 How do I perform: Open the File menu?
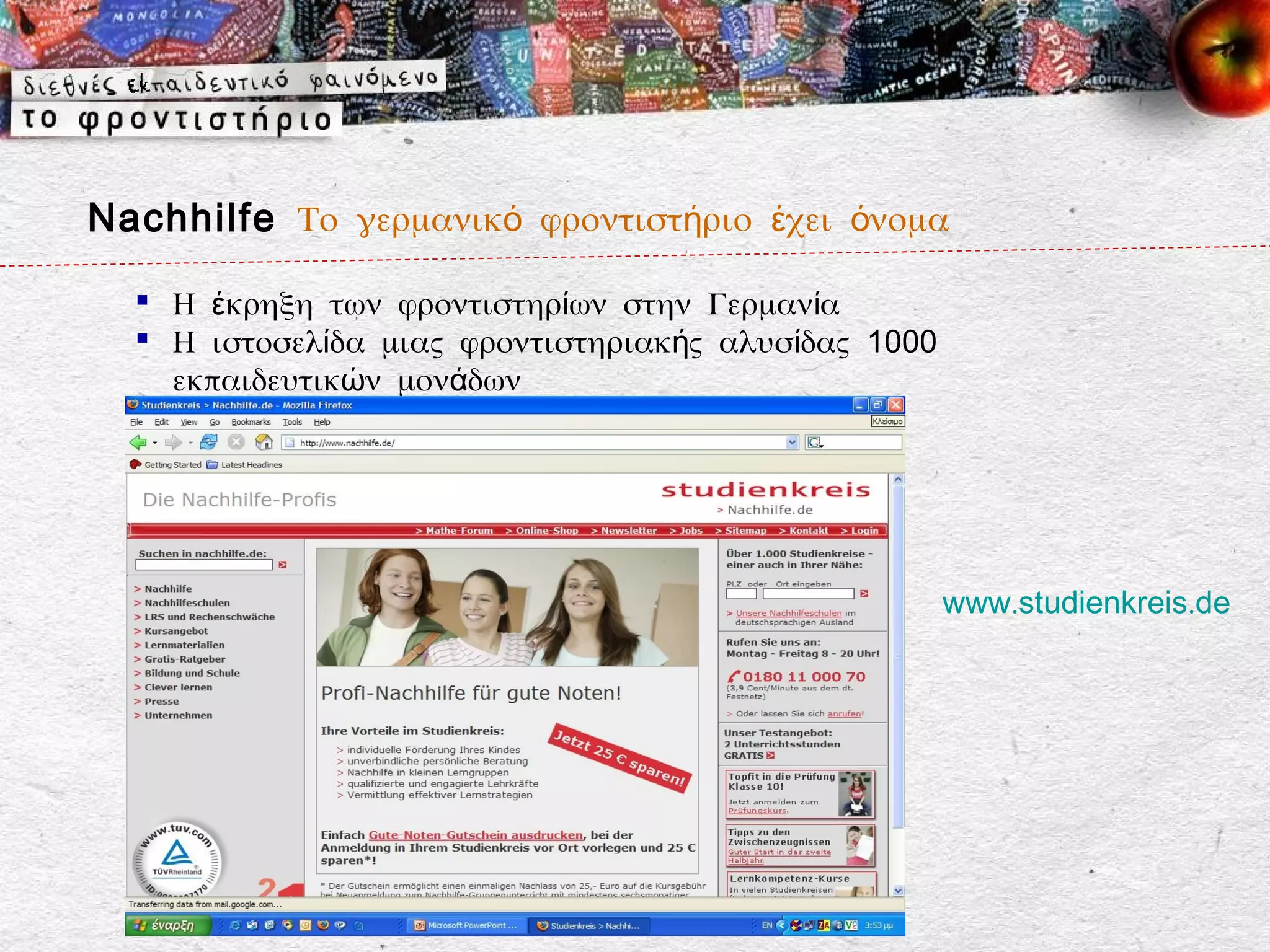pos(136,422)
